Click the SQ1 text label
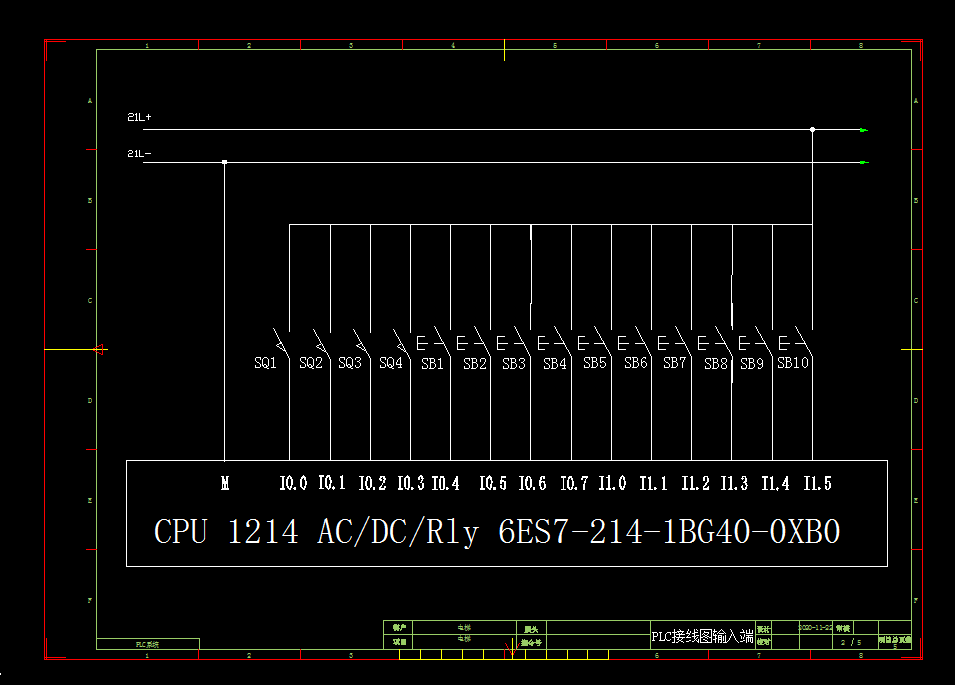This screenshot has height=685, width=955. pos(266,363)
